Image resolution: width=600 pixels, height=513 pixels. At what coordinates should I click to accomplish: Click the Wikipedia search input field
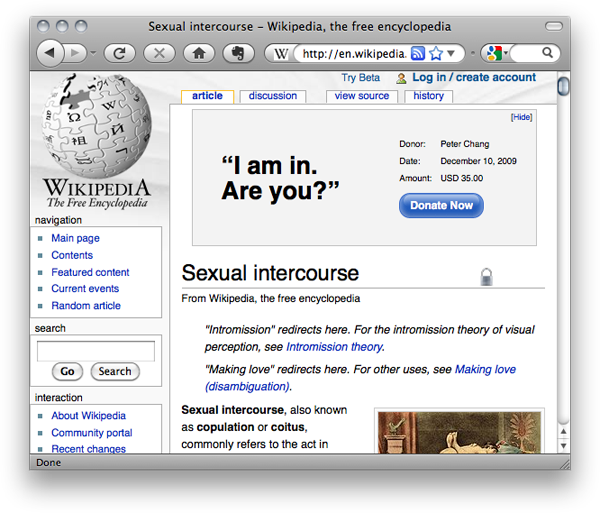[x=96, y=351]
